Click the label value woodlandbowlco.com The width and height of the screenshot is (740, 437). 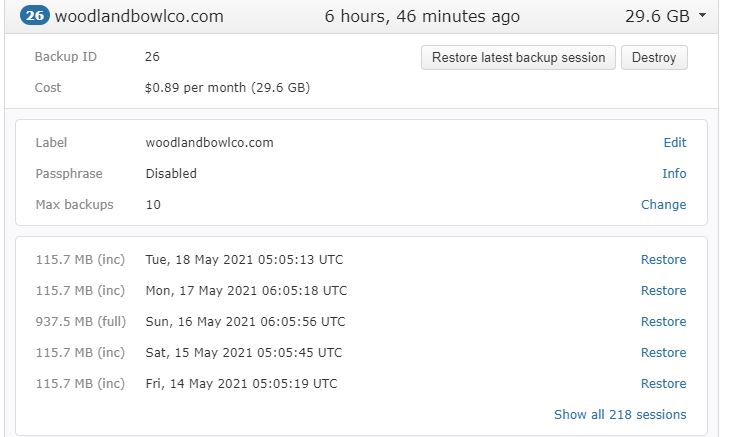[209, 143]
